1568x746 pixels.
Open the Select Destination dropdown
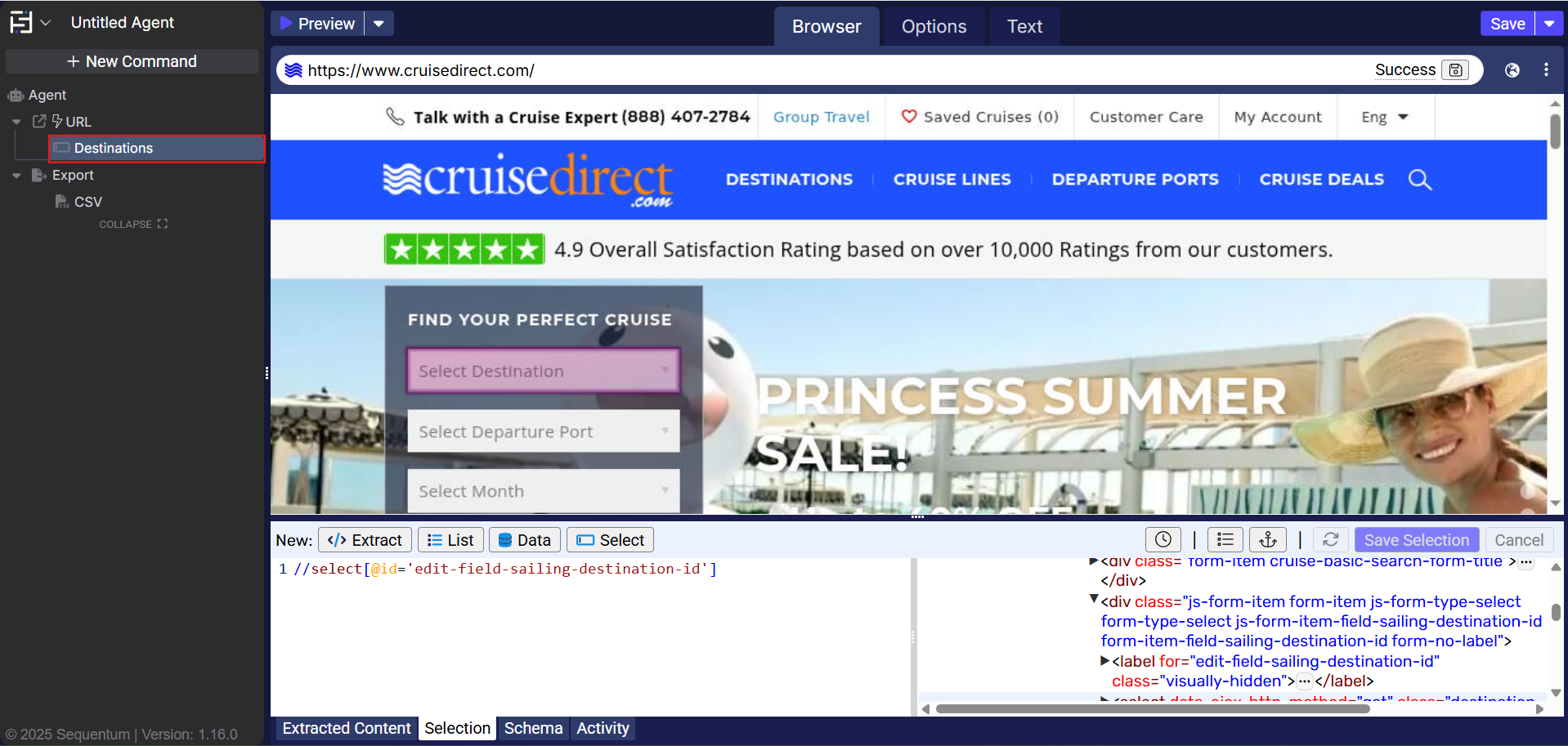[x=543, y=371]
